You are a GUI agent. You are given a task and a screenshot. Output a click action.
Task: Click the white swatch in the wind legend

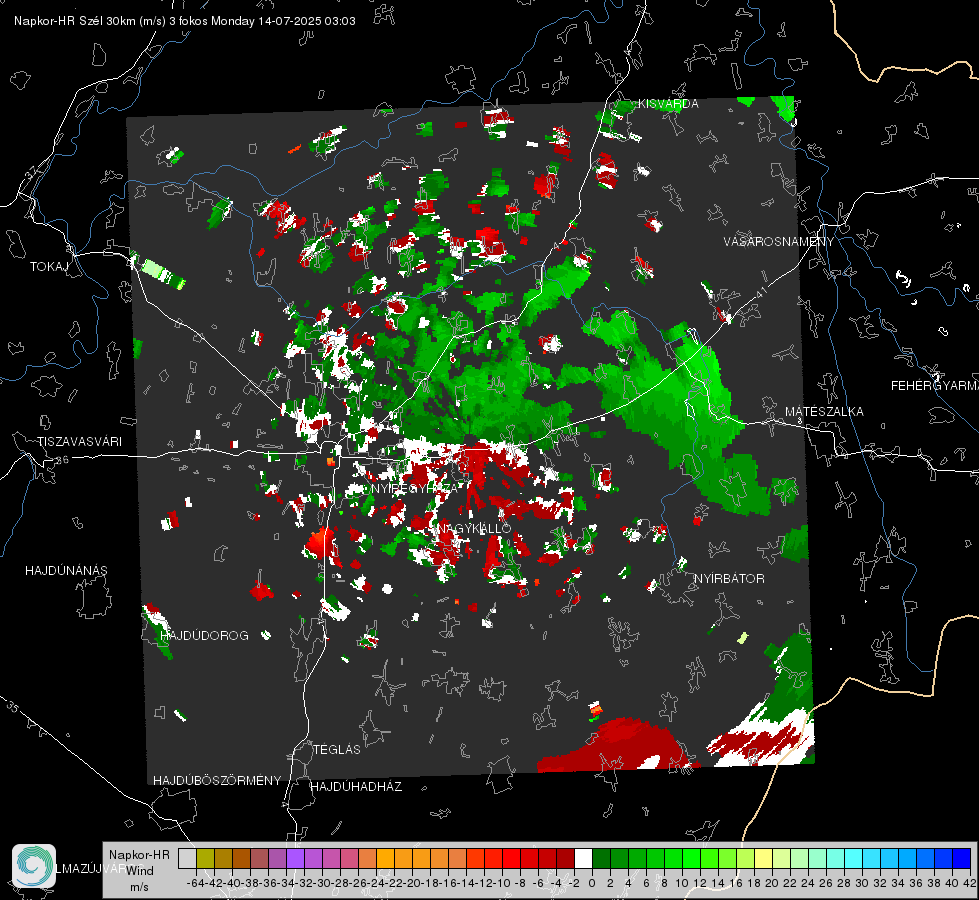pyautogui.click(x=583, y=859)
